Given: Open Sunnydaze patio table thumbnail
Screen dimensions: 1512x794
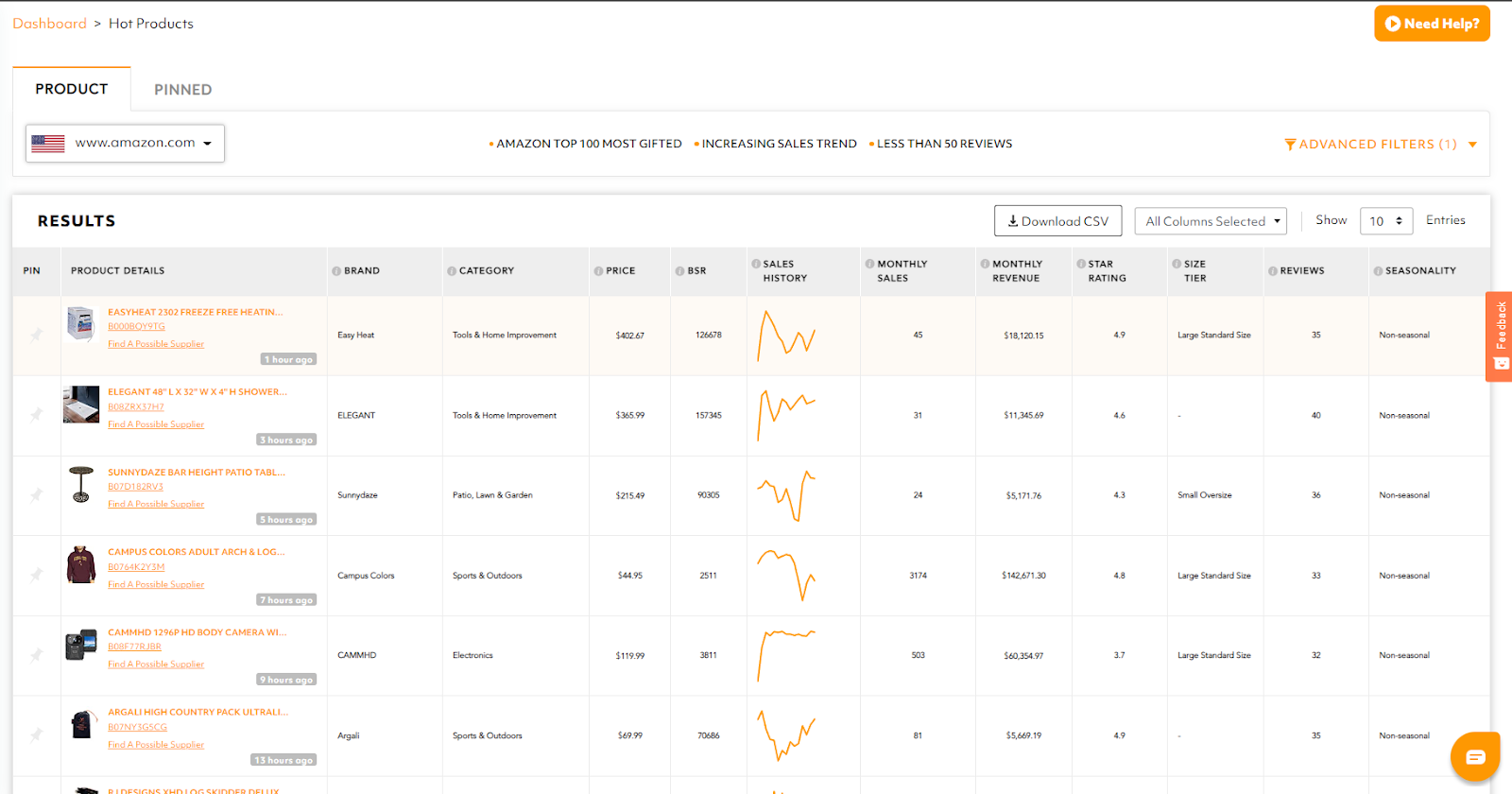Looking at the screenshot, I should pyautogui.click(x=81, y=484).
